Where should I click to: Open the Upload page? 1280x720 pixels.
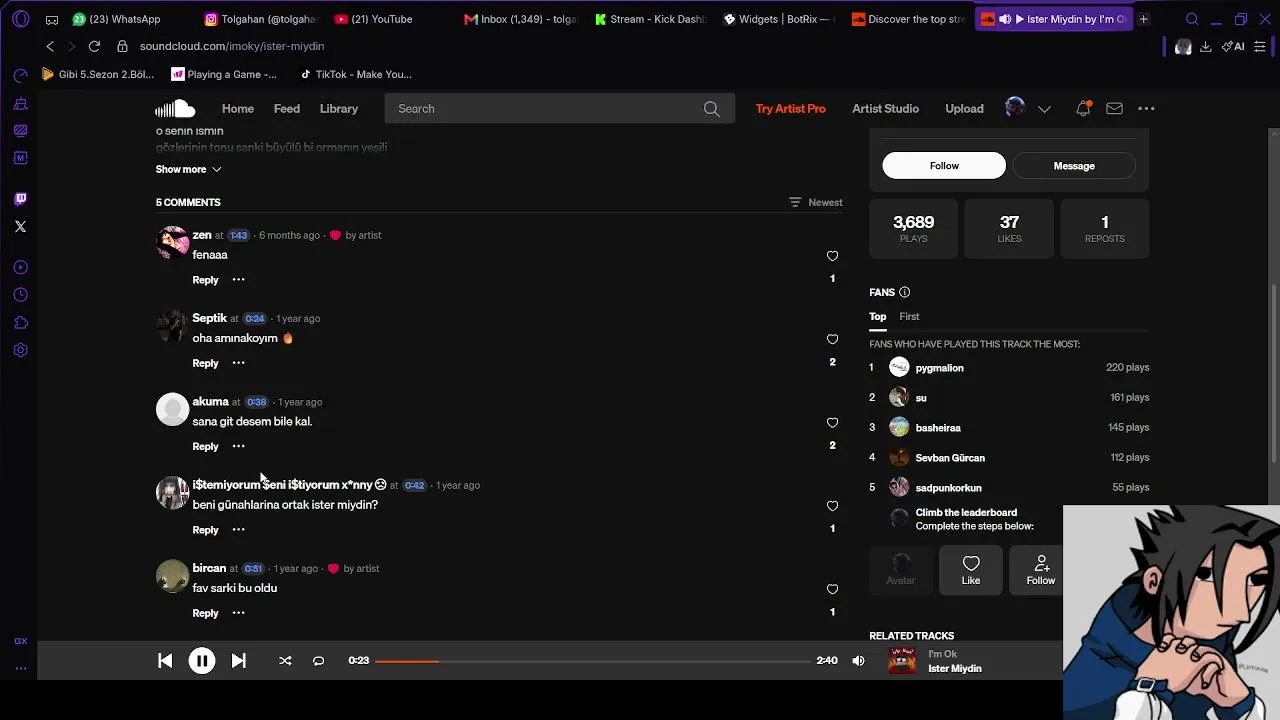[965, 109]
